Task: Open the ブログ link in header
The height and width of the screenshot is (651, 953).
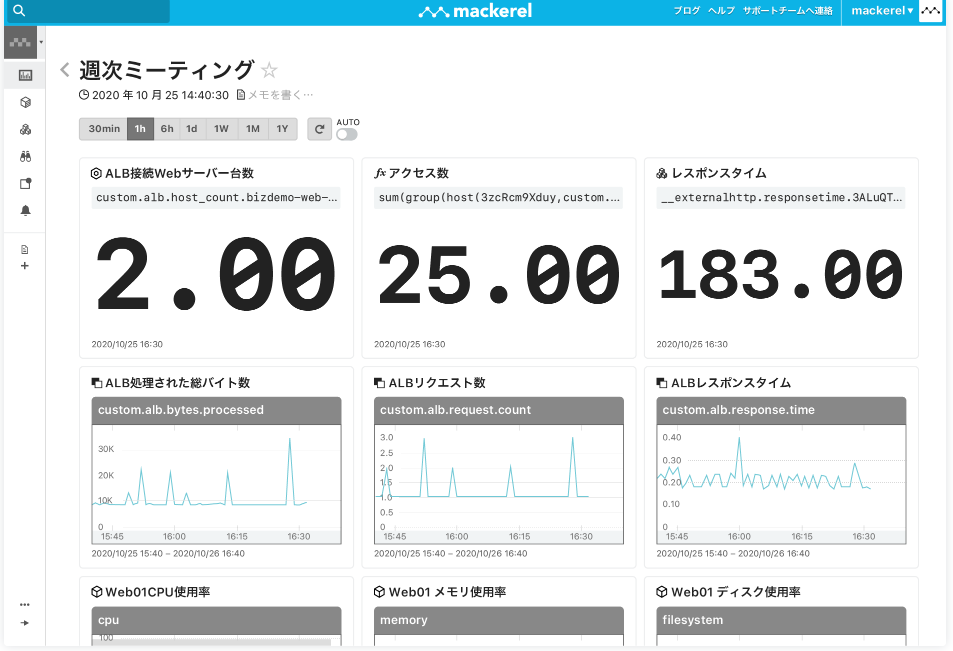Action: [x=686, y=11]
